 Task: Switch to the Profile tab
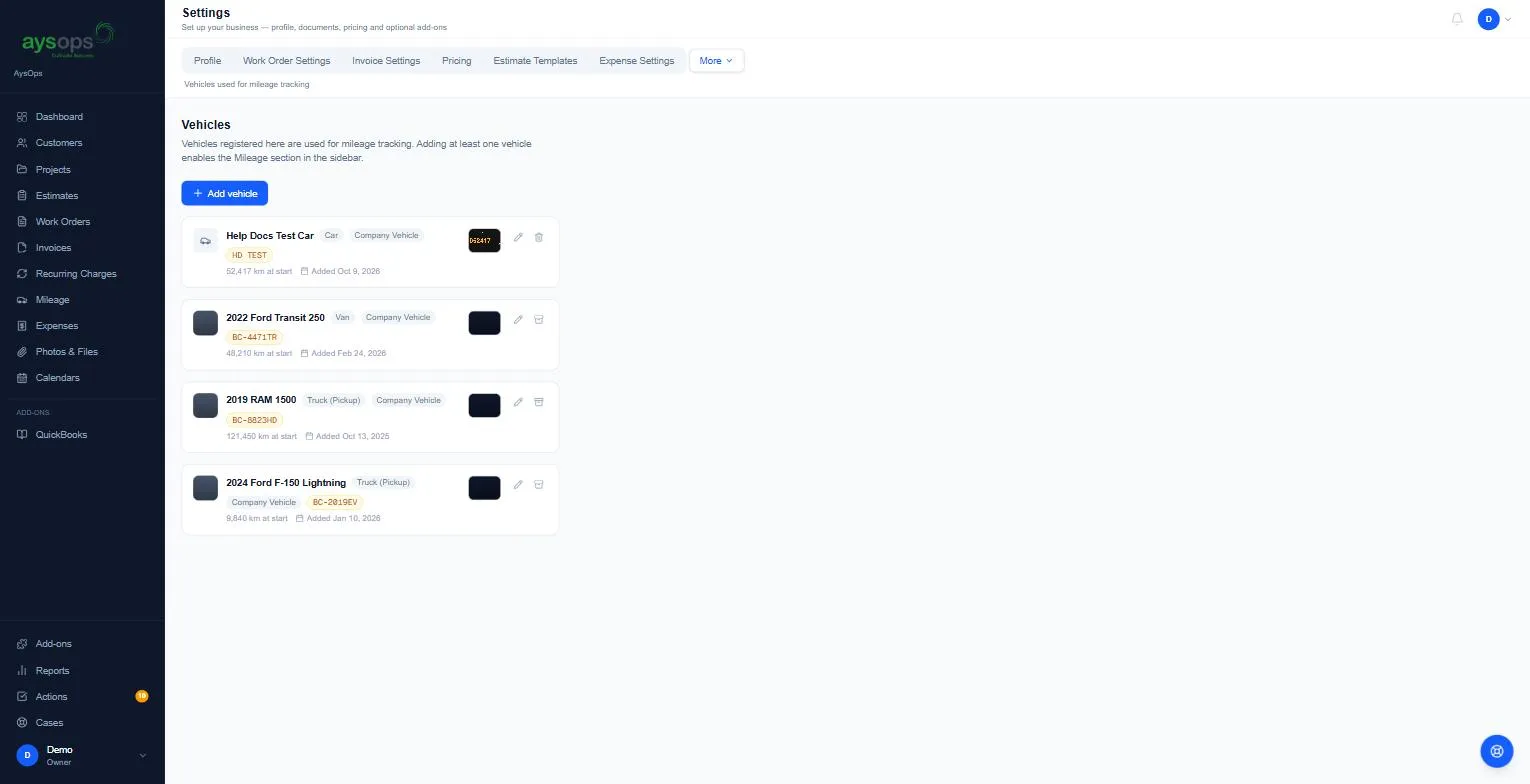pos(207,61)
